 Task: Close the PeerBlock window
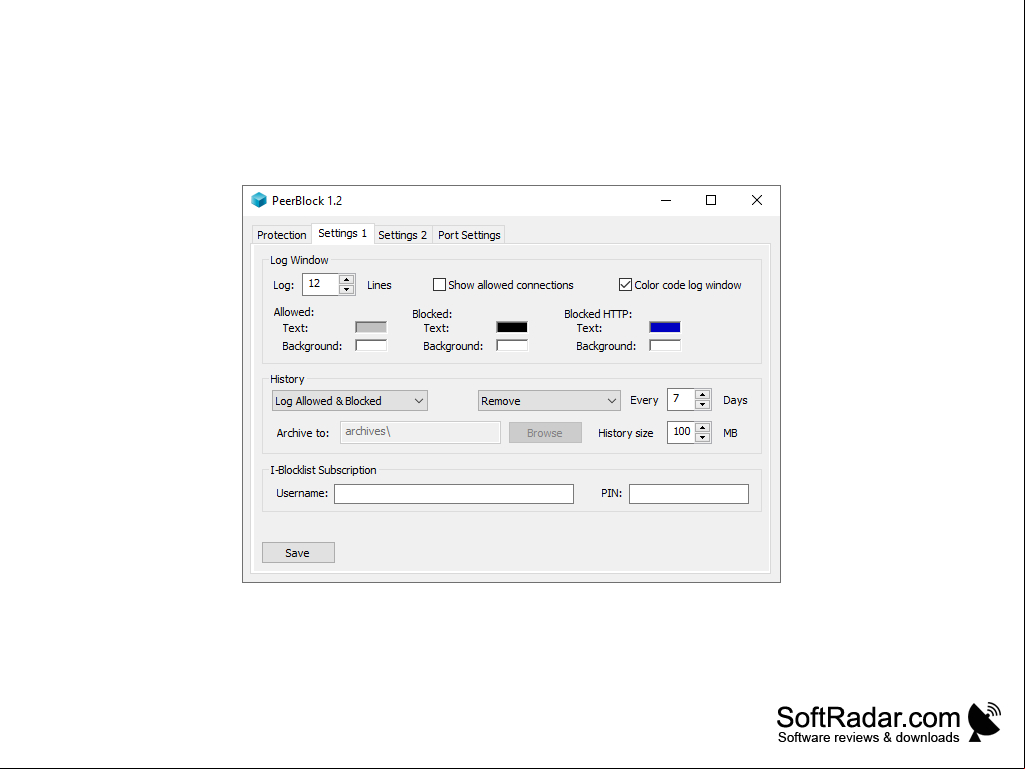point(756,201)
